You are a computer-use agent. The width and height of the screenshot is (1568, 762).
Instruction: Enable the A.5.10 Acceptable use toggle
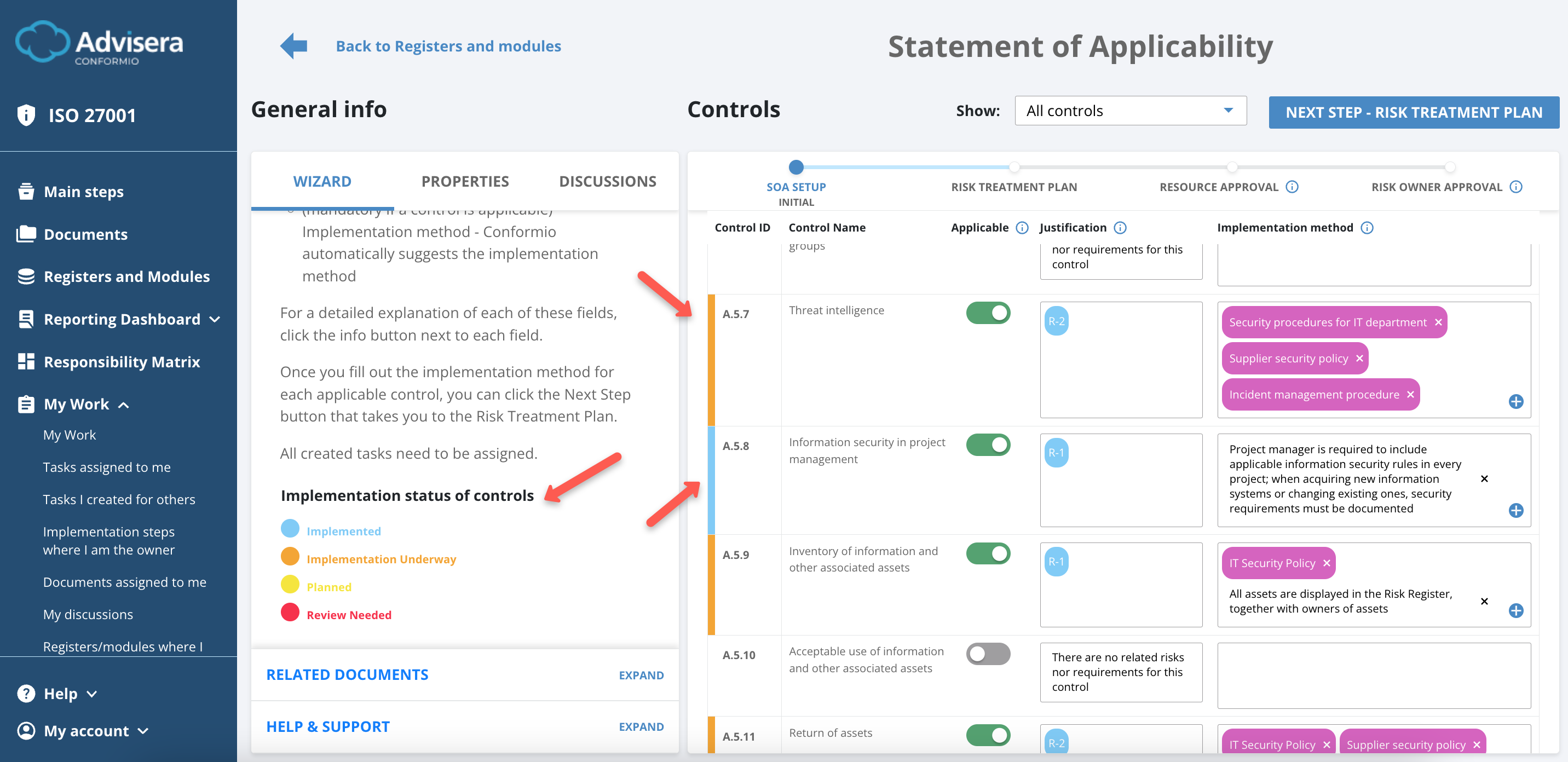tap(988, 654)
